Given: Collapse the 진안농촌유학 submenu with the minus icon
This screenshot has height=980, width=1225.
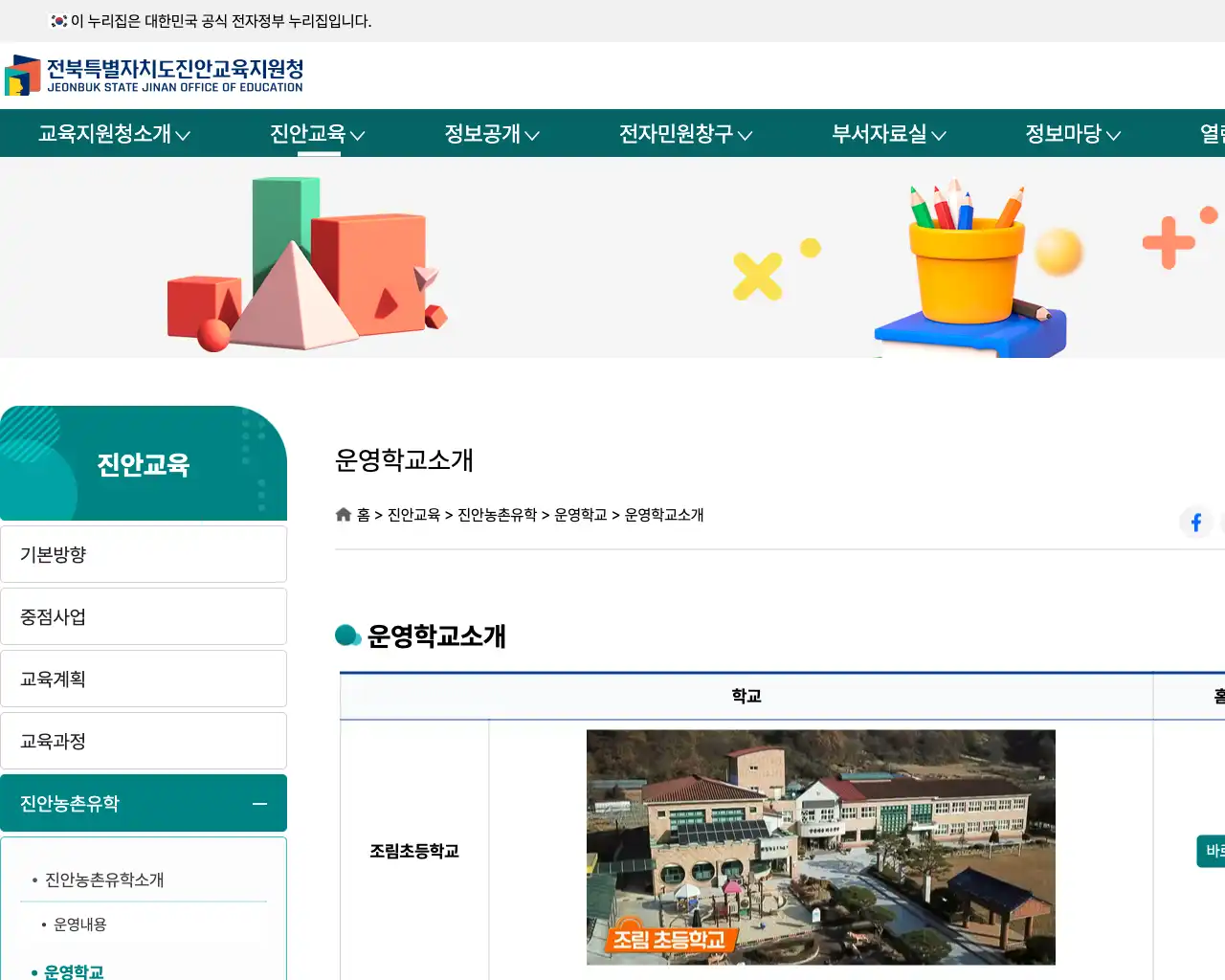Looking at the screenshot, I should click(x=259, y=804).
